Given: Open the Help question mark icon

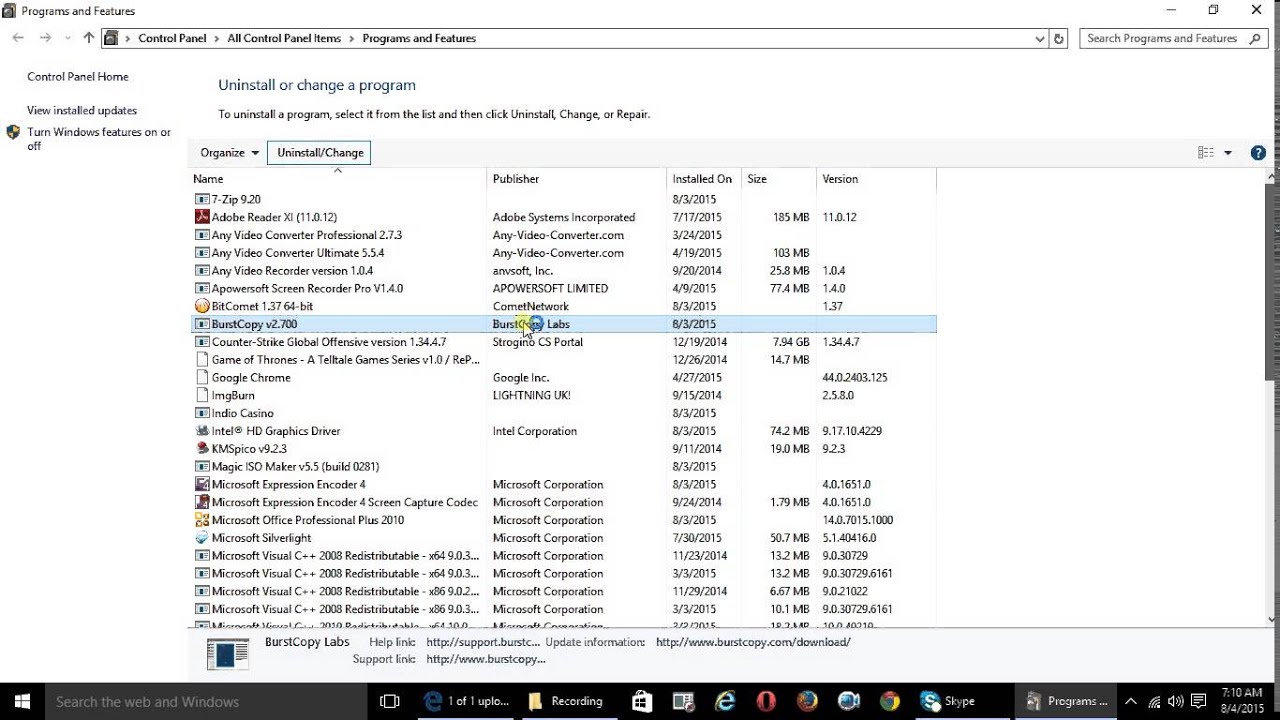Looking at the screenshot, I should 1258,153.
